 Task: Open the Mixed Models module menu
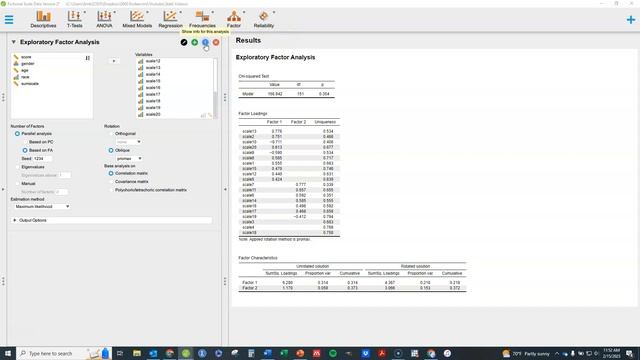pos(137,19)
